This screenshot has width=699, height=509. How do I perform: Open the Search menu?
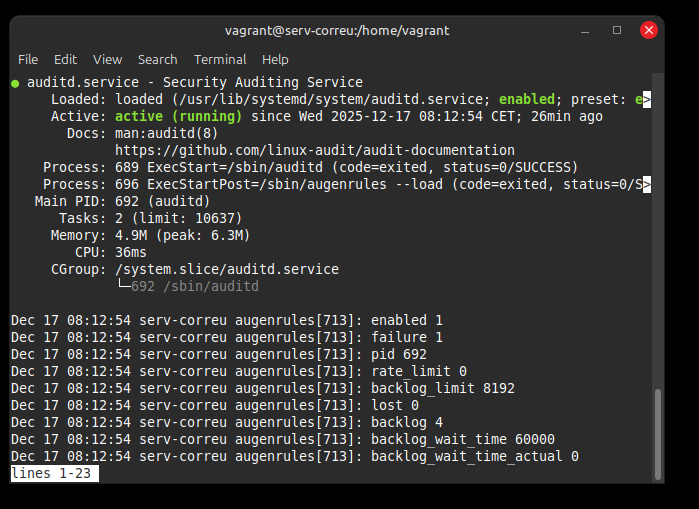coord(157,59)
